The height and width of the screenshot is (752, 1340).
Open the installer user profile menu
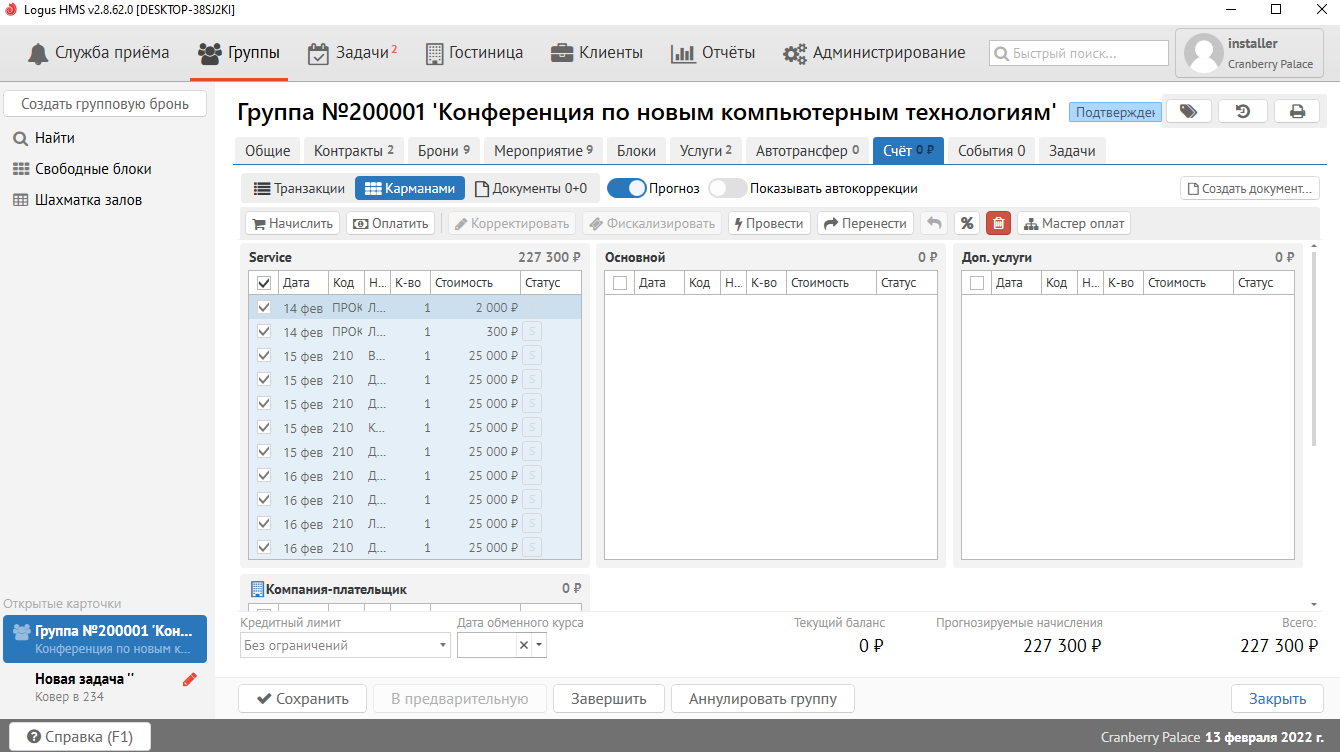click(1250, 53)
